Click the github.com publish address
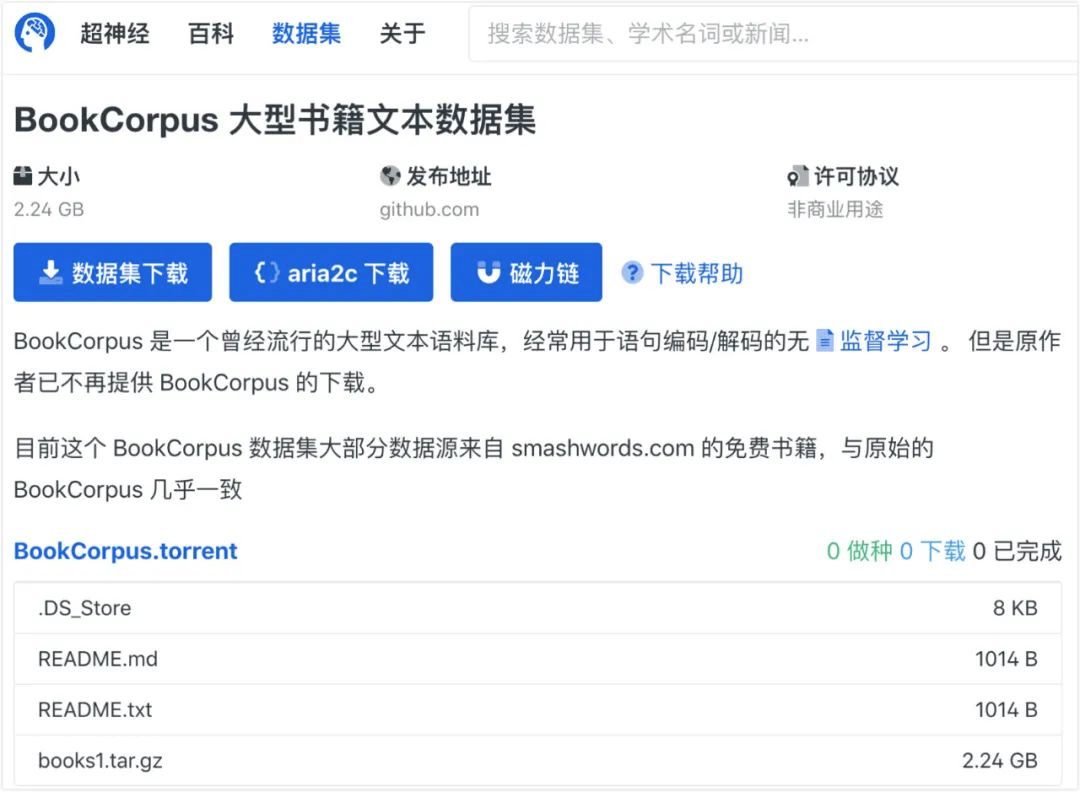Screen dimensions: 1080x792 (x=429, y=209)
